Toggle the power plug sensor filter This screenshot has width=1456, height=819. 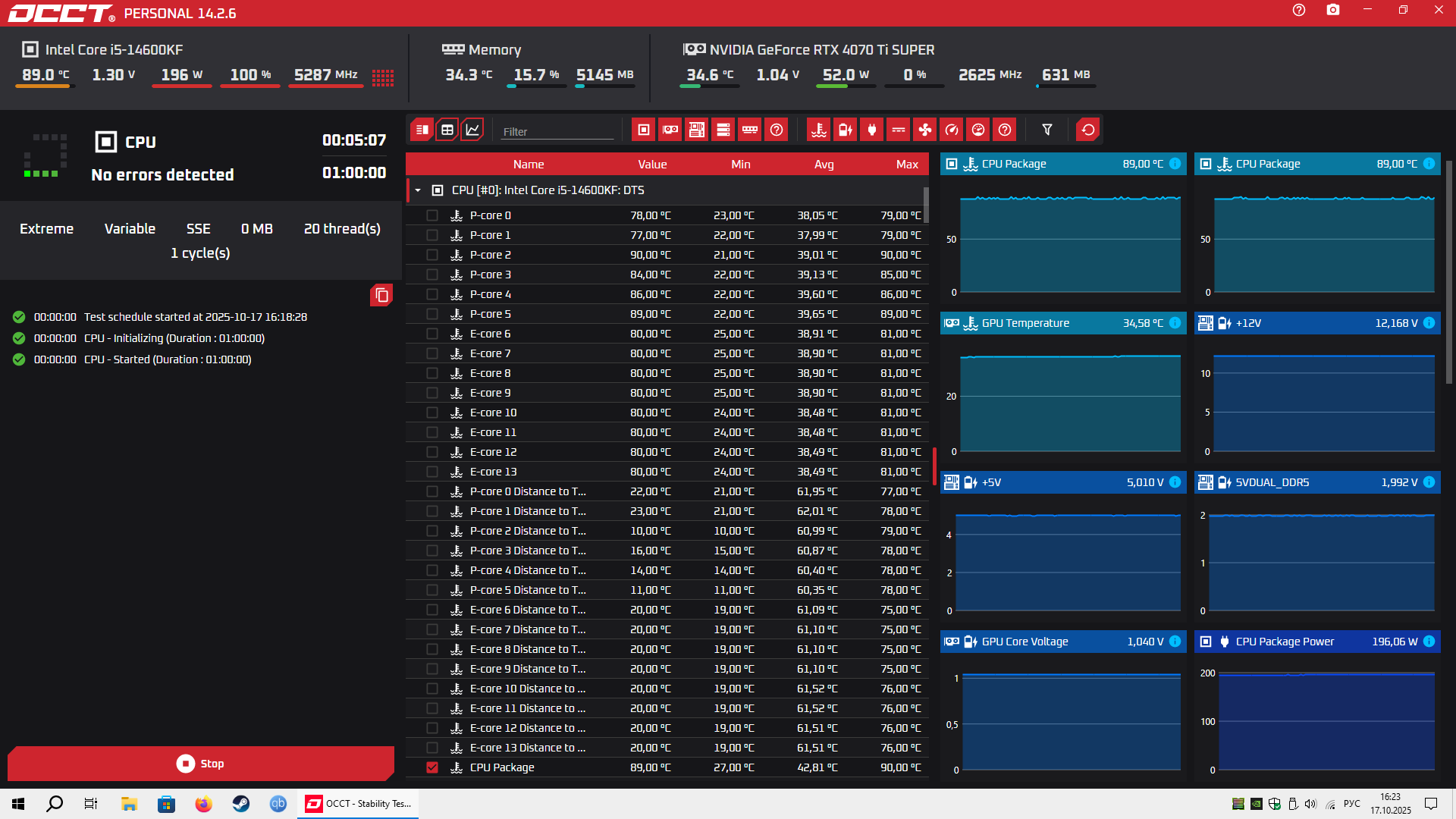coord(871,130)
